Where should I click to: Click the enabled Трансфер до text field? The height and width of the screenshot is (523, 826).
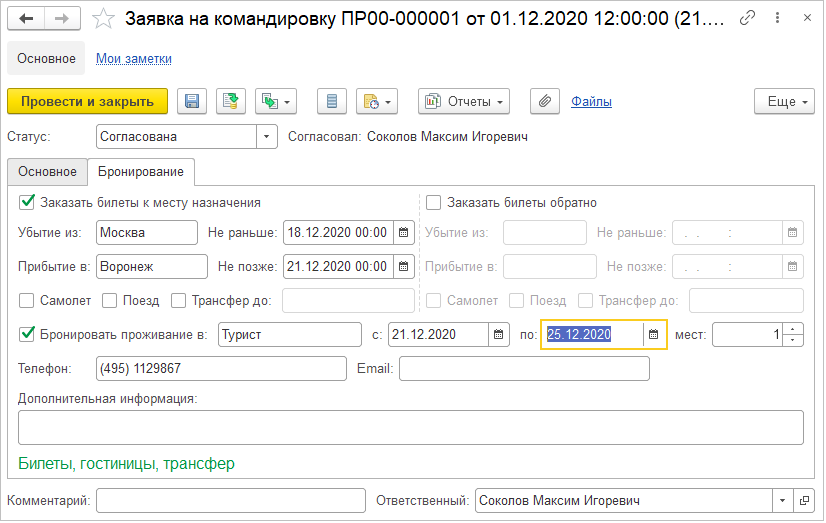click(x=348, y=301)
